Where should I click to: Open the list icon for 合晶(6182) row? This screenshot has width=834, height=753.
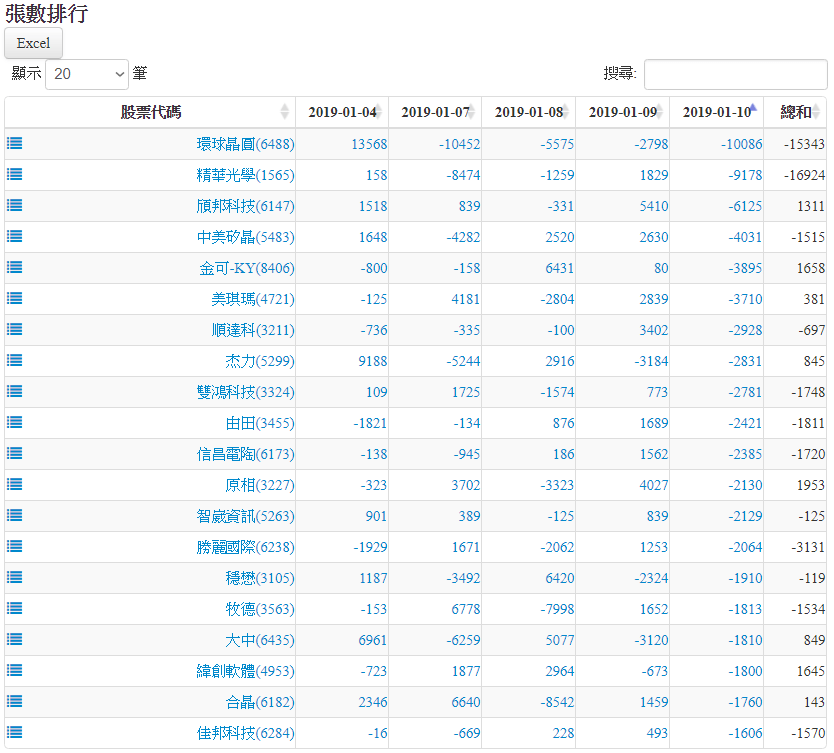(x=15, y=701)
